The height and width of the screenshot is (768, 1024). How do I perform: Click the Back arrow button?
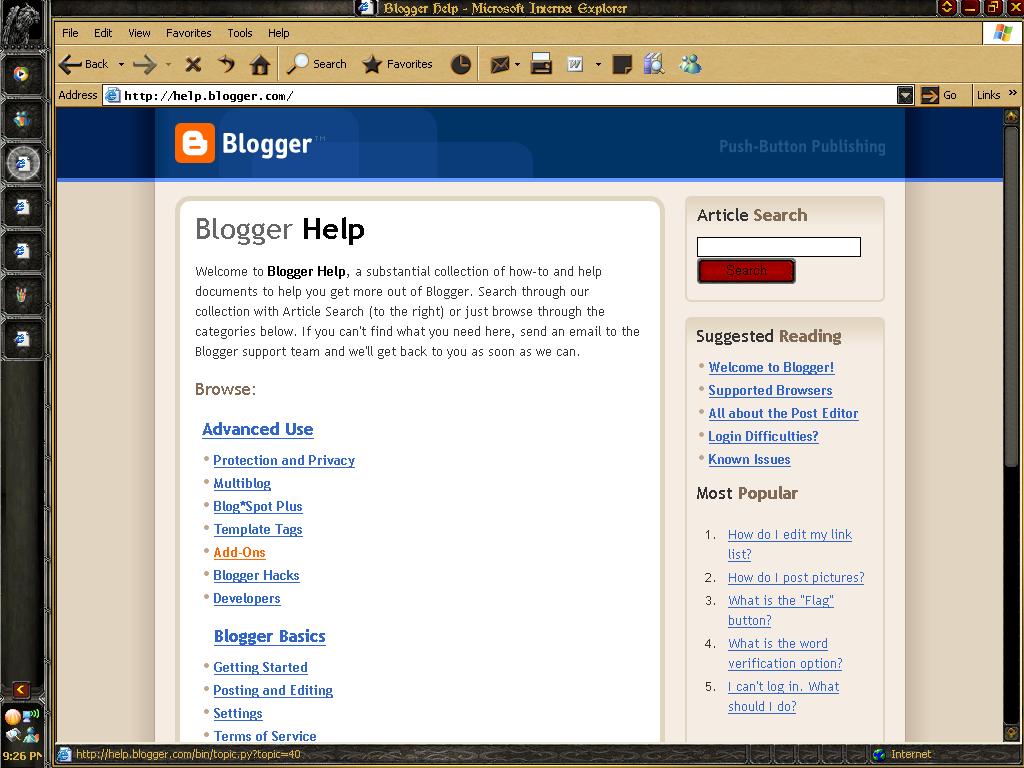pyautogui.click(x=84, y=64)
